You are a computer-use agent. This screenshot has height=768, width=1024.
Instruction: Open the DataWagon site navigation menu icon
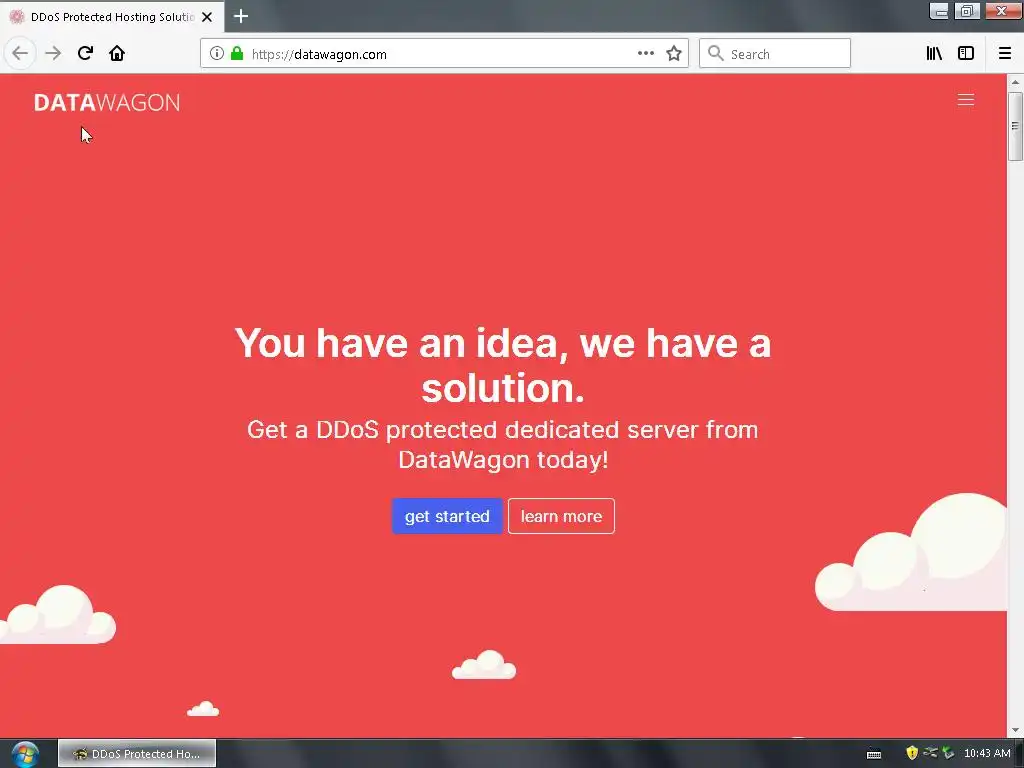pyautogui.click(x=966, y=100)
